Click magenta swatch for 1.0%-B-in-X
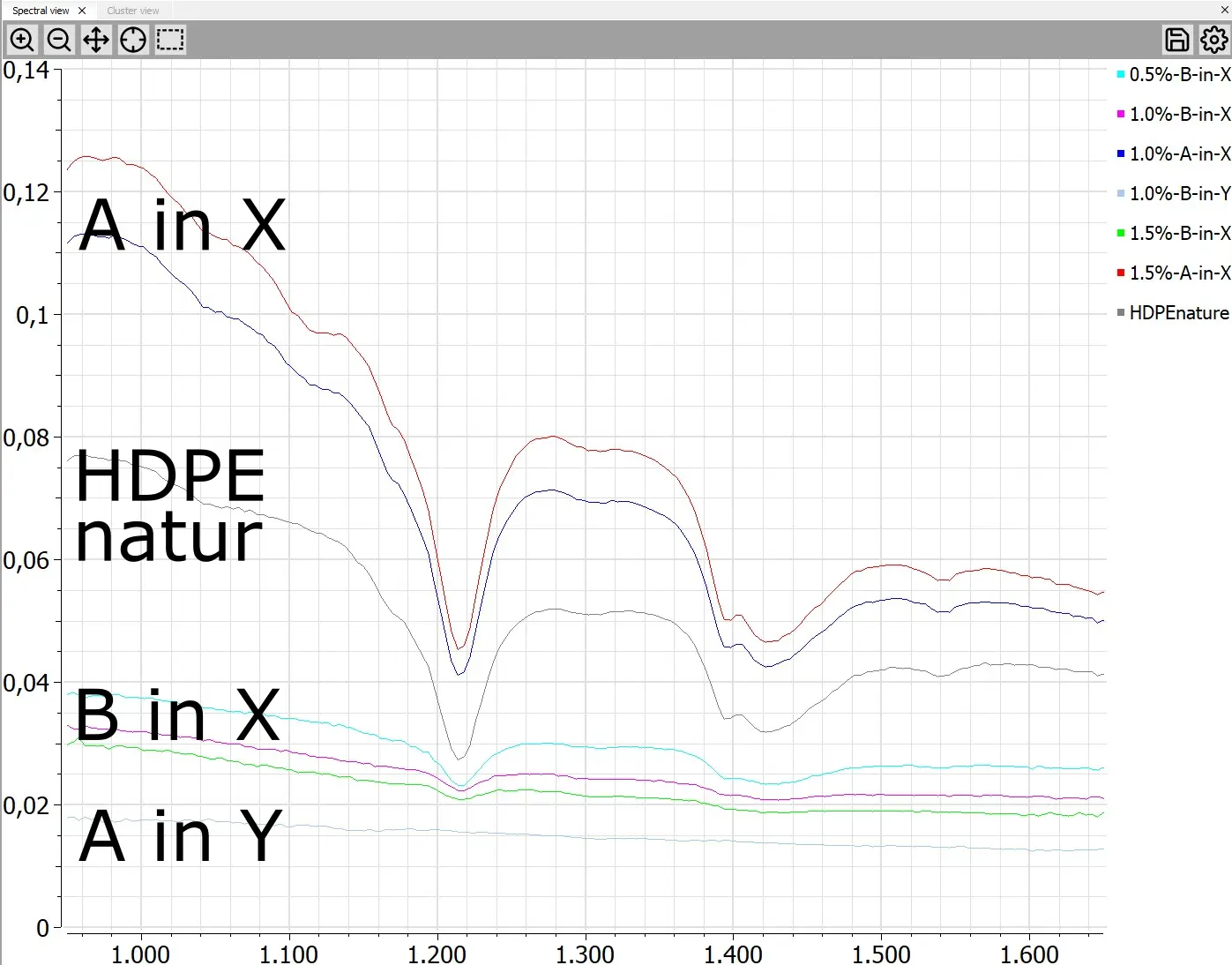Viewport: 1232px width, 965px height. tap(1121, 114)
